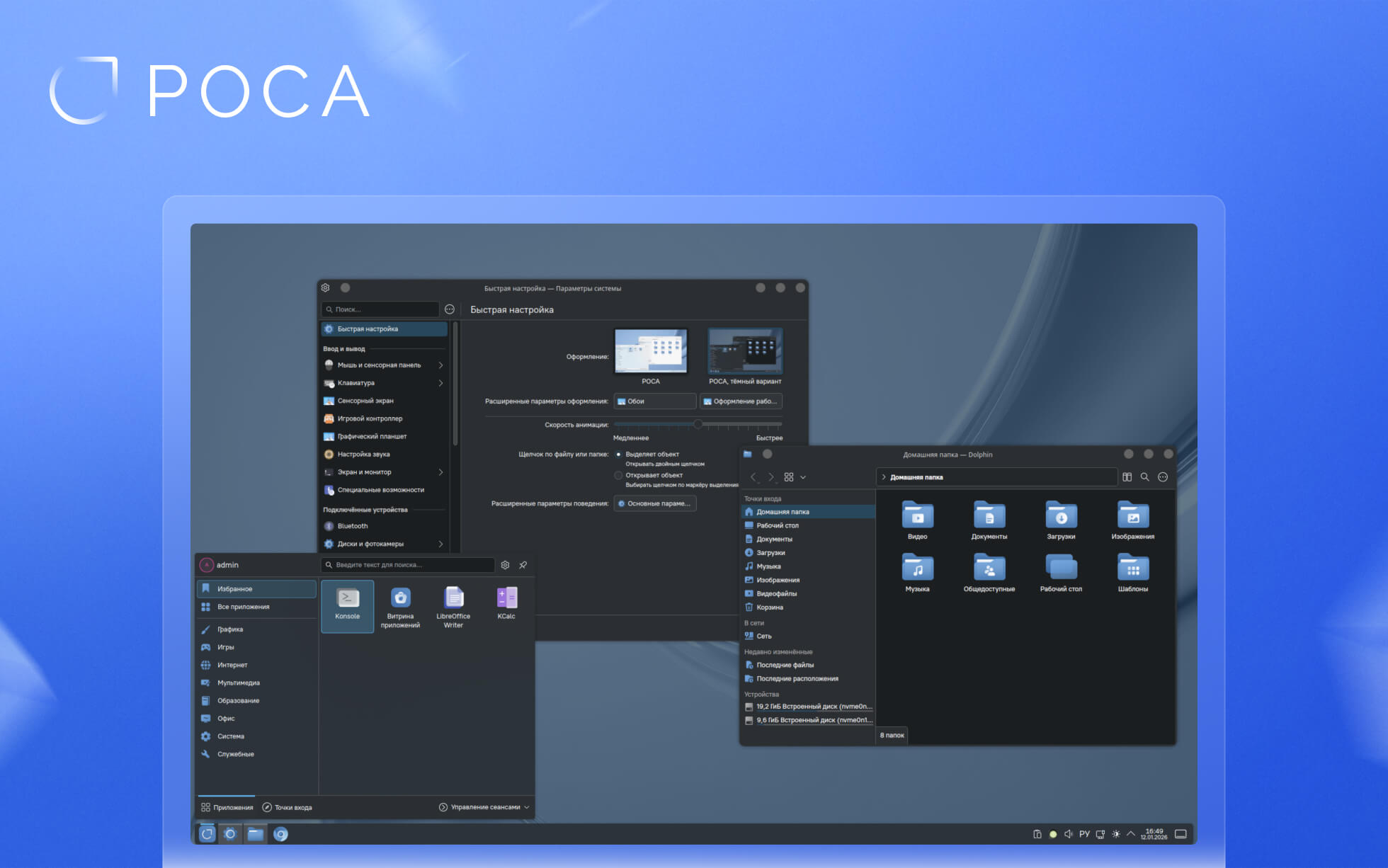Open the Управление сеансами dropdown

(x=484, y=807)
